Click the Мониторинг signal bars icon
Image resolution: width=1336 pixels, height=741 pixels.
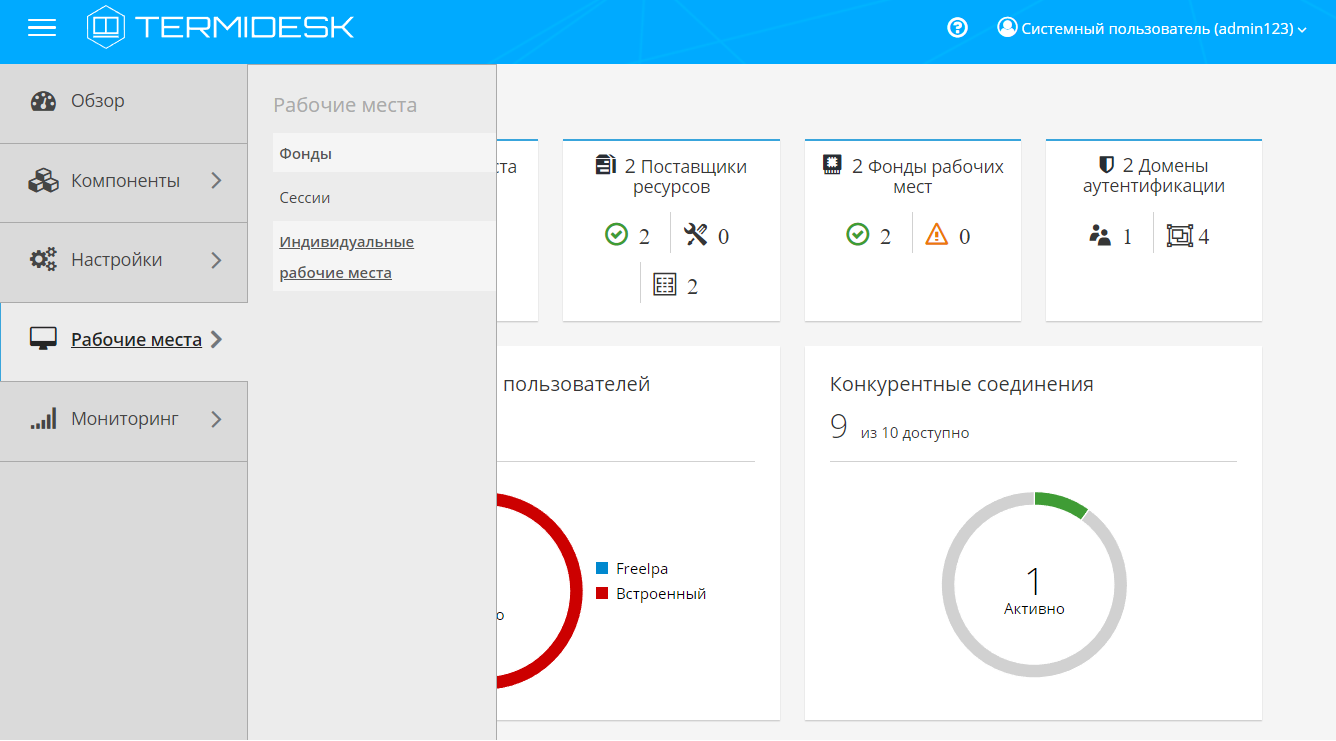point(43,419)
